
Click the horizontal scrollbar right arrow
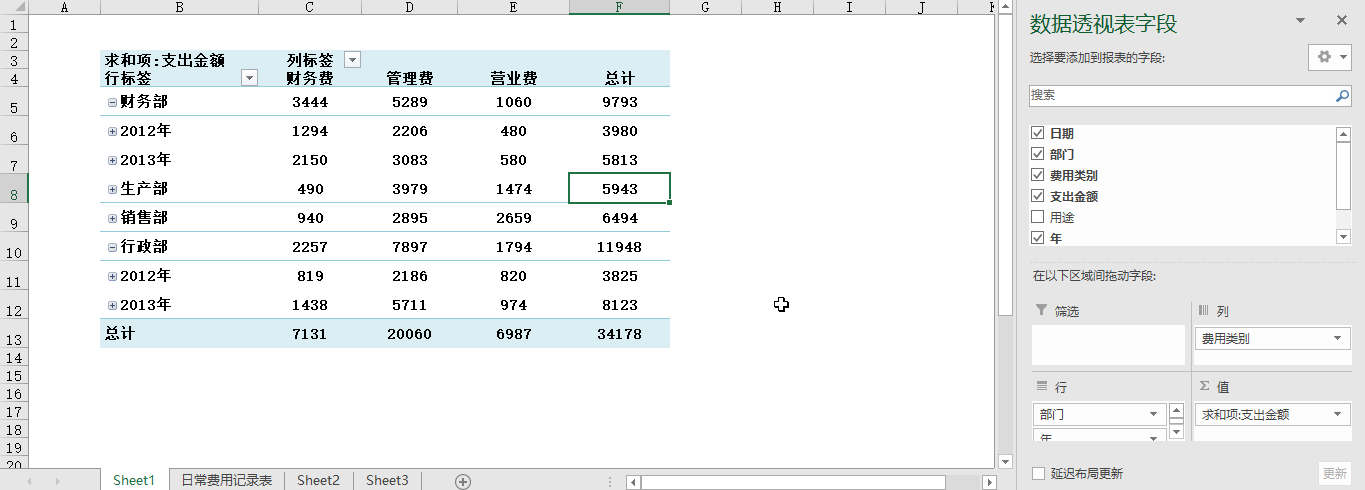coord(989,482)
